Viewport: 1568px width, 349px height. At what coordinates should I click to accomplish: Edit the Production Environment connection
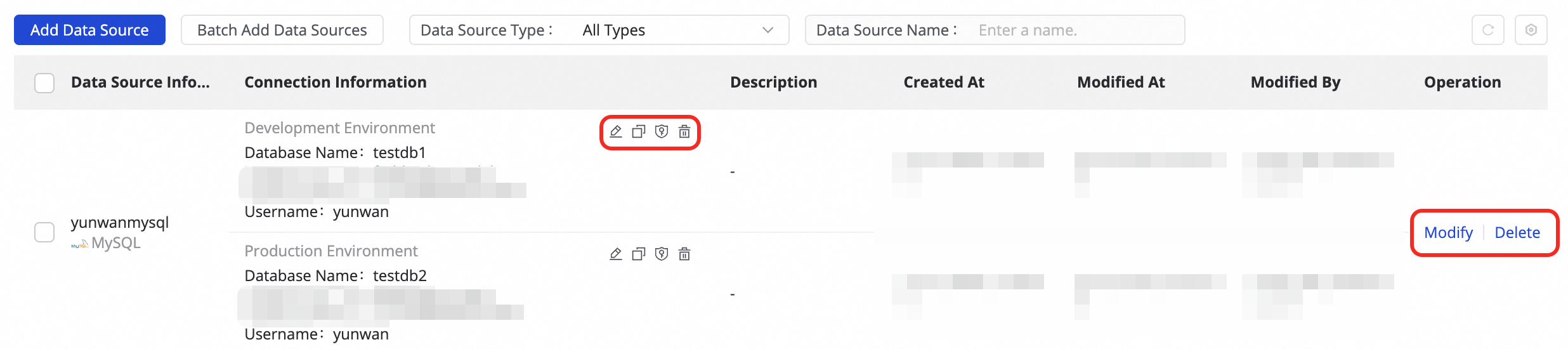(615, 254)
